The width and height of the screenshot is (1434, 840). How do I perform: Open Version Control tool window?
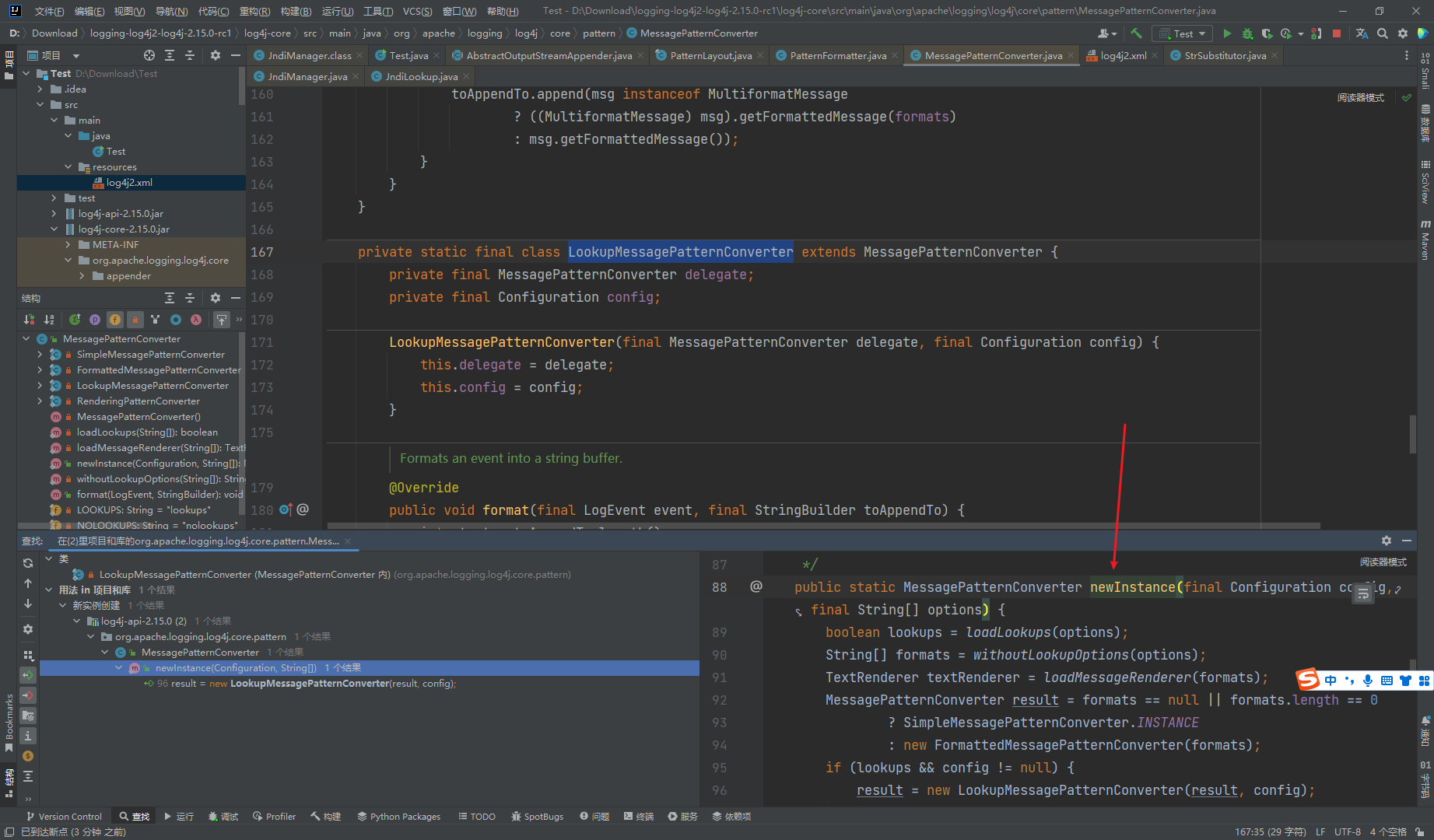[64, 816]
